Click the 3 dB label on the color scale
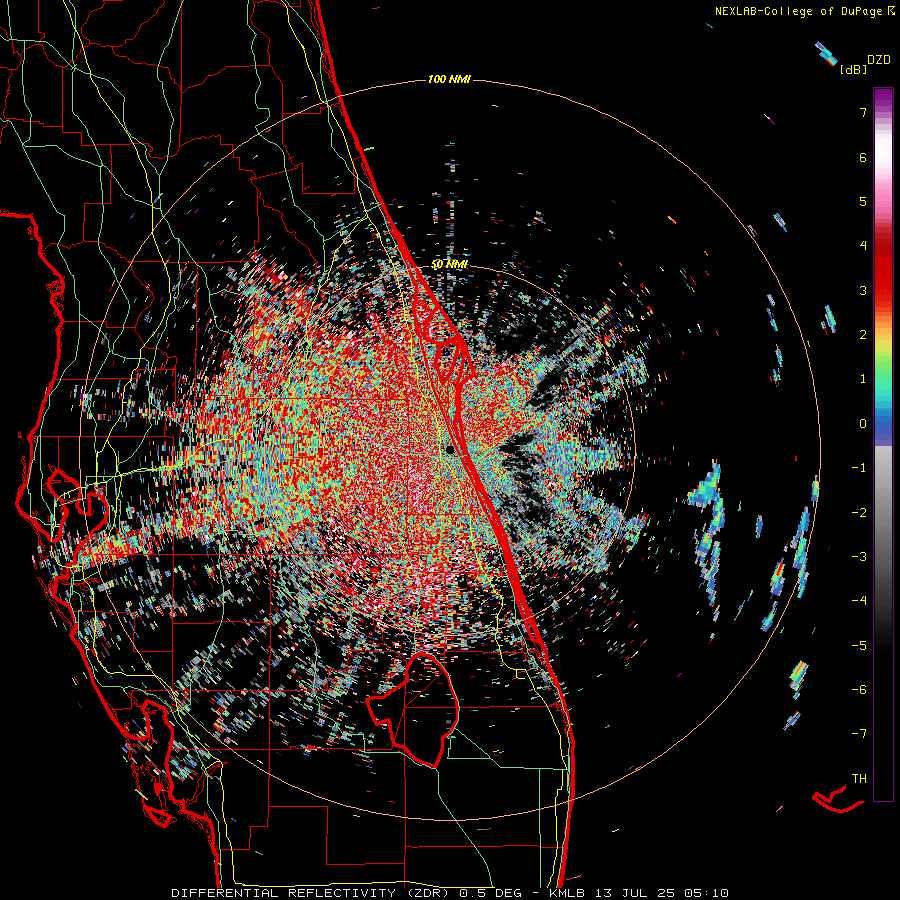 click(x=863, y=290)
